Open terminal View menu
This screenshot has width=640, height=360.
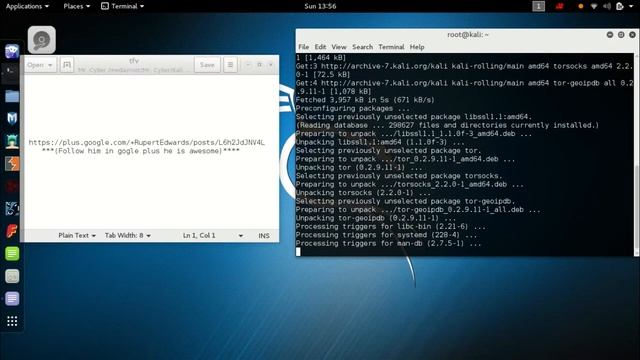339,47
